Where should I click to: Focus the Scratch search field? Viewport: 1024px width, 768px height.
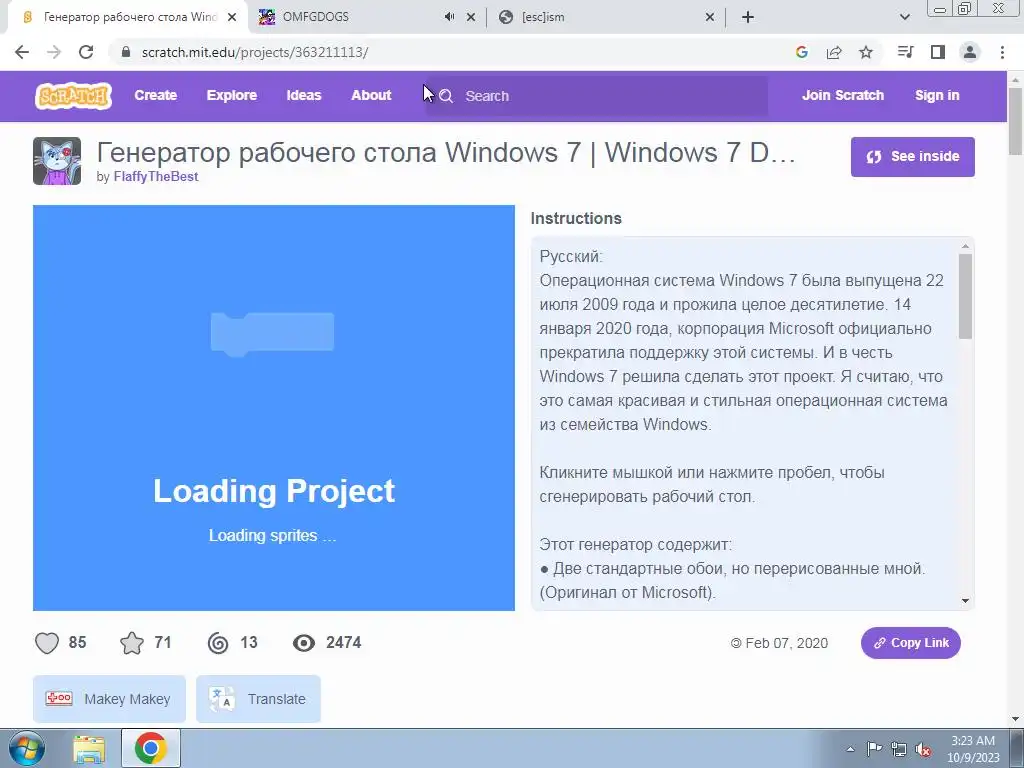click(x=597, y=96)
